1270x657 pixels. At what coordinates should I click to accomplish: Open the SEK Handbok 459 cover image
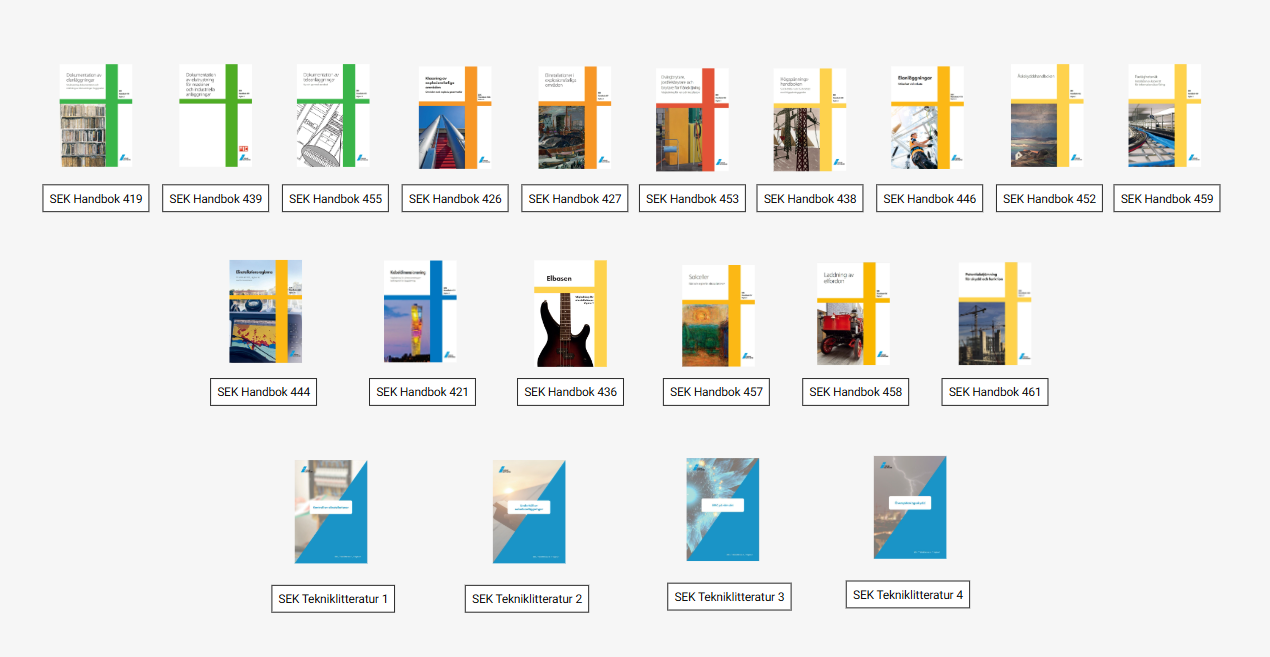[x=1164, y=116]
